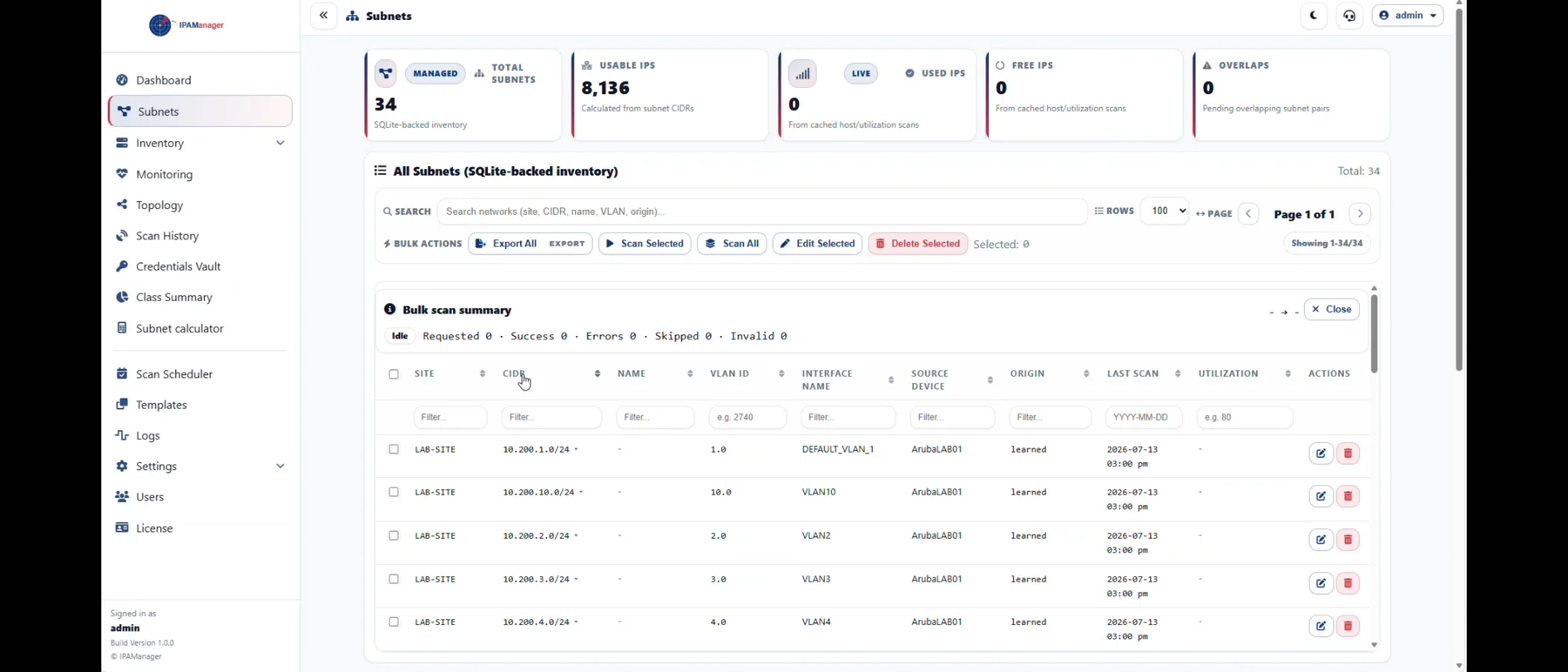Open the 10.200.4.0/24 CIDR caret
The width and height of the screenshot is (1568, 672).
pos(576,622)
